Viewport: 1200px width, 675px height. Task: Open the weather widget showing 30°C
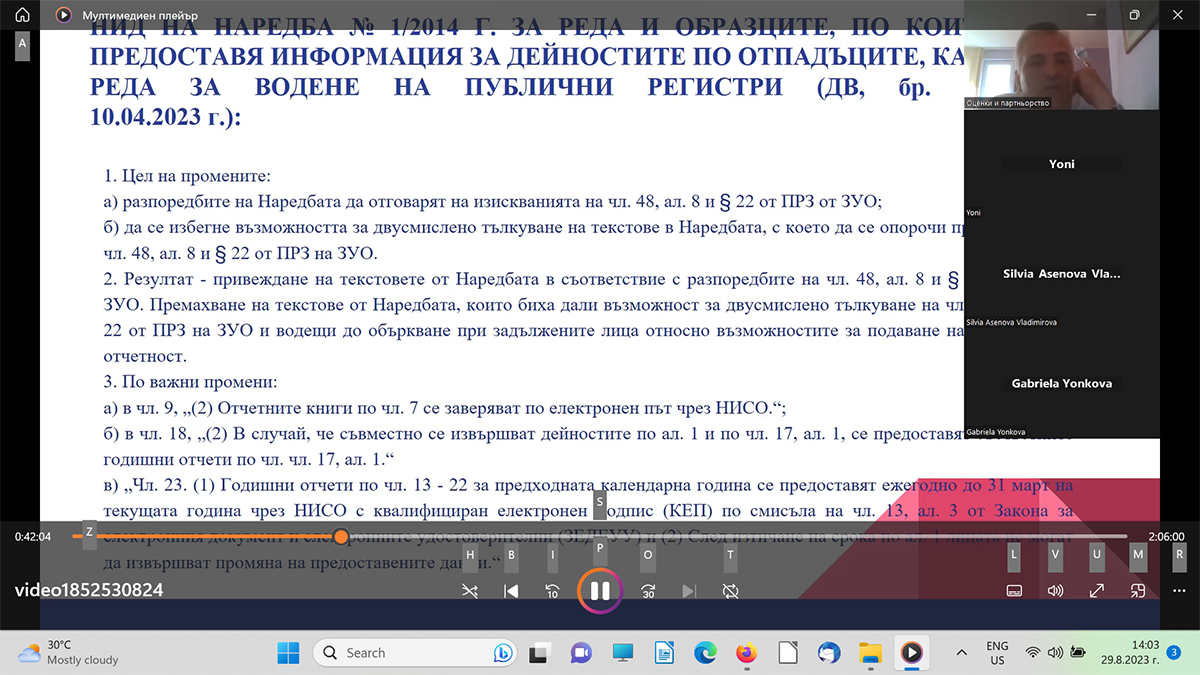68,653
